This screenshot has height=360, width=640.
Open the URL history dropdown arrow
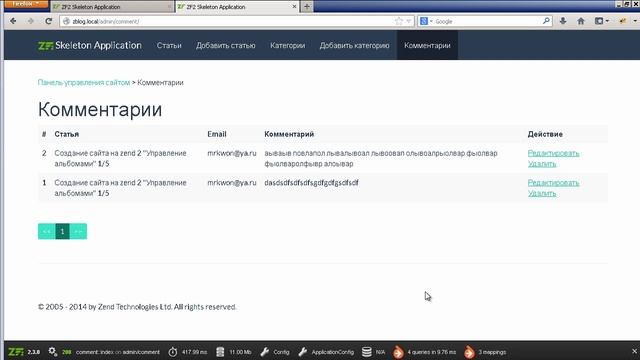(409, 21)
